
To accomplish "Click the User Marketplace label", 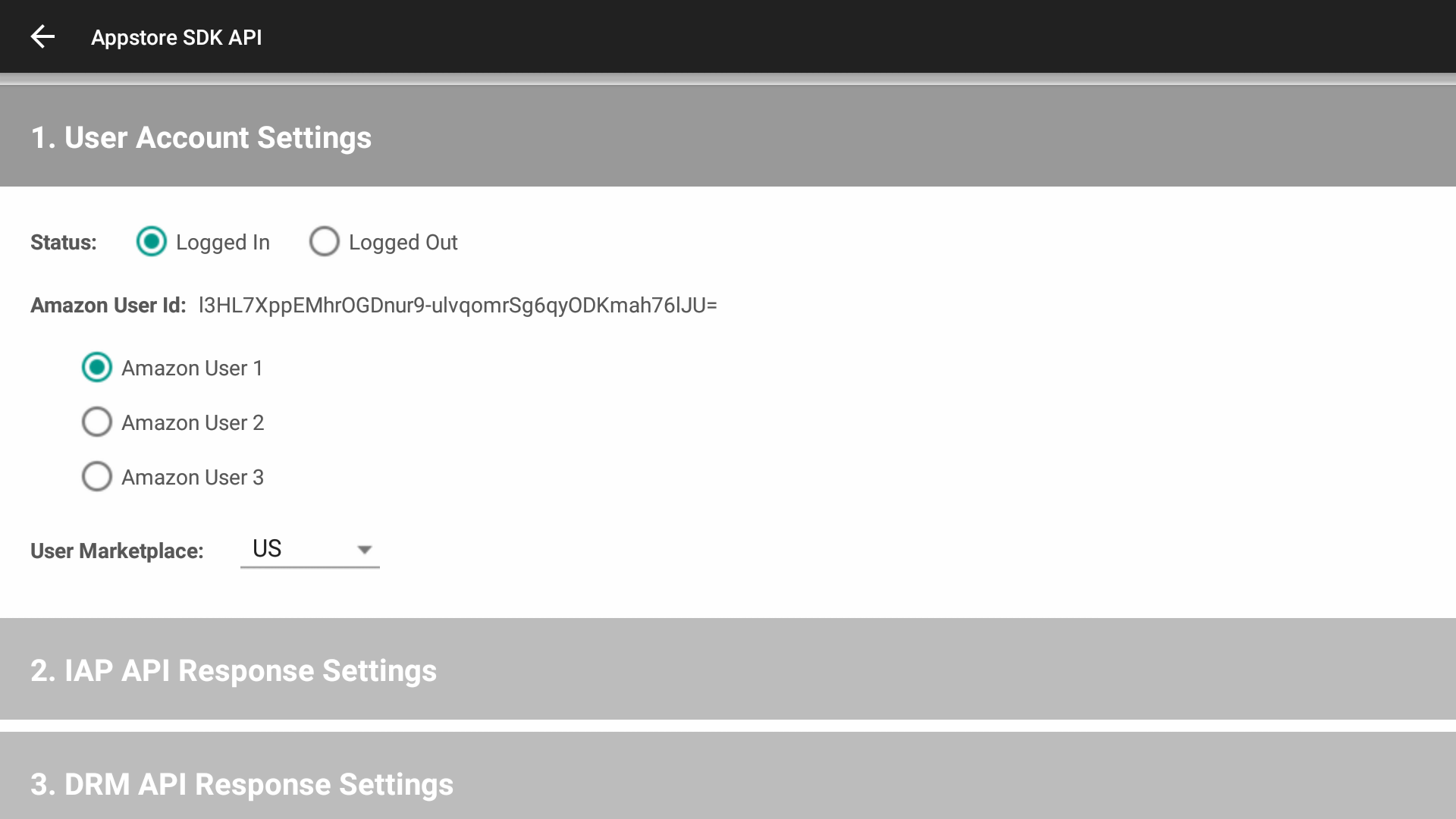I will click(x=117, y=551).
